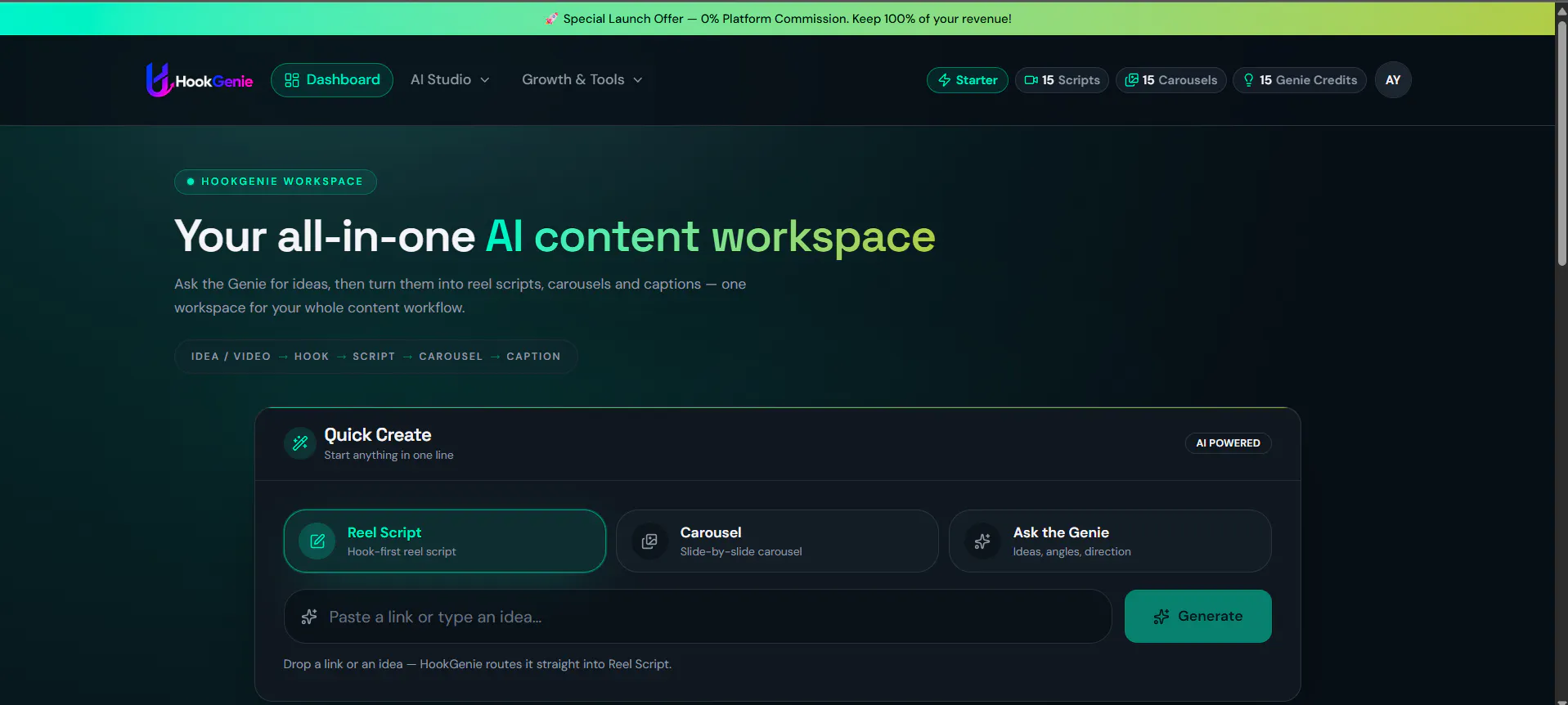Click the 'Your all-in-one AI content workspace' headline
Viewport: 1568px width, 705px height.
pyautogui.click(x=555, y=237)
